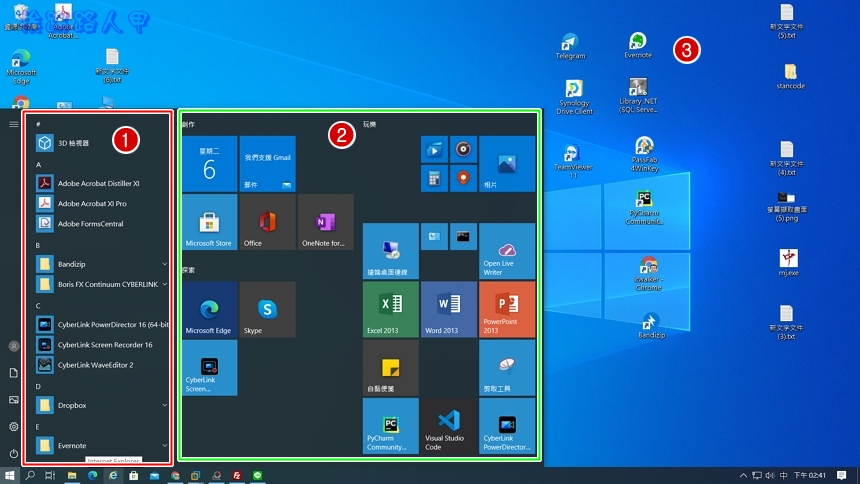Open CyberLink PowerDirector 16 in app list

tap(102, 324)
